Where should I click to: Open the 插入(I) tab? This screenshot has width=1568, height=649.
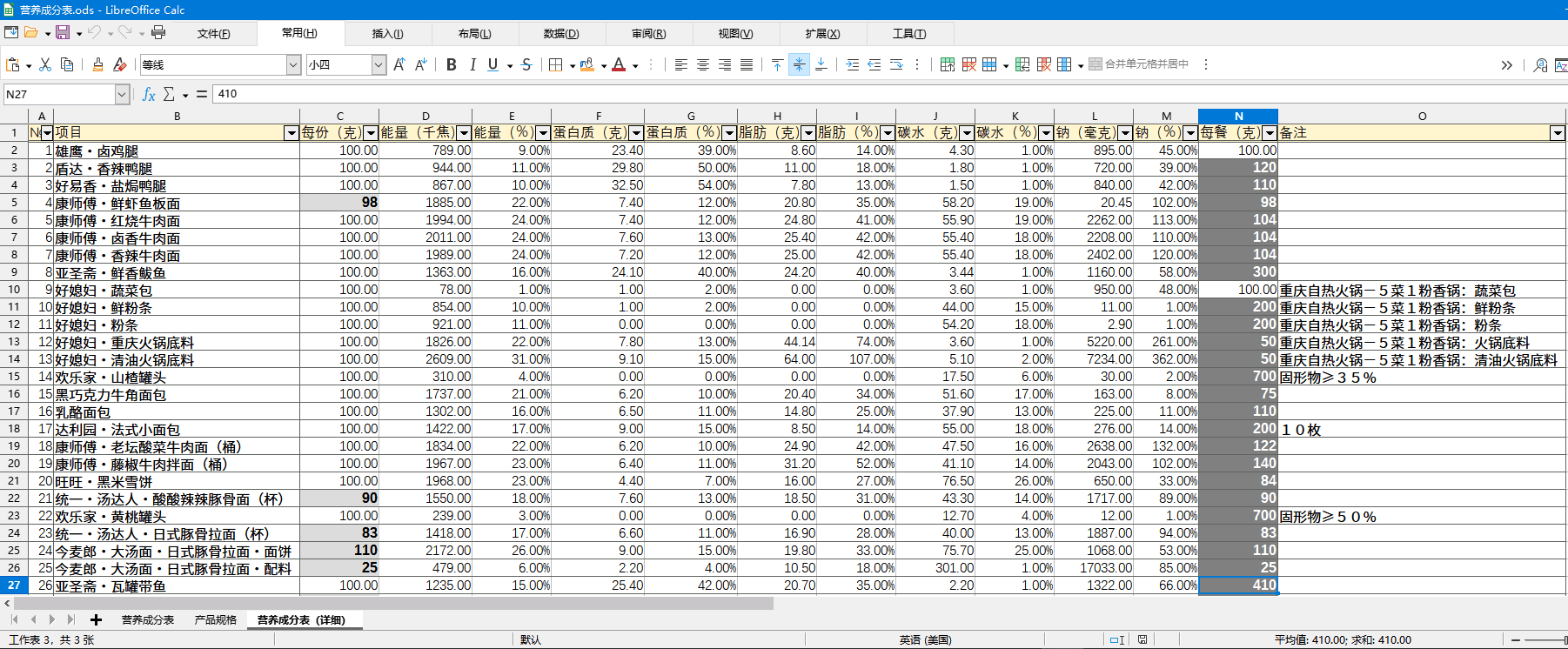[x=388, y=34]
